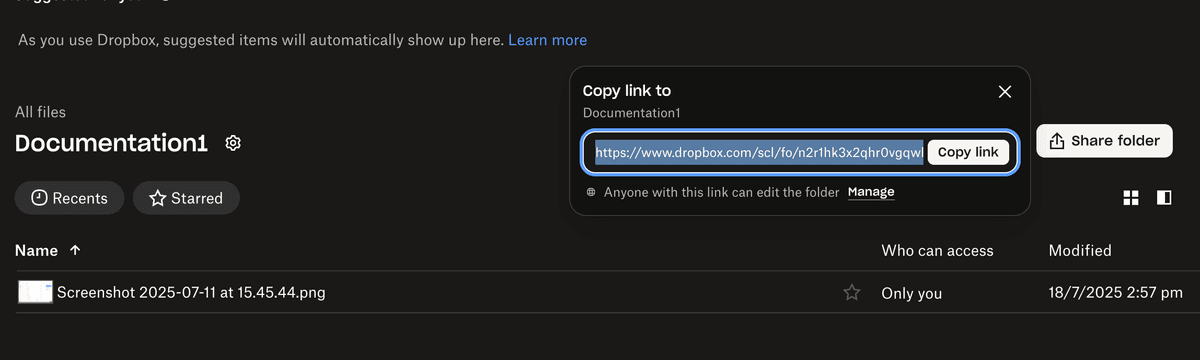The width and height of the screenshot is (1200, 360).
Task: Select the Recents filter chip
Action: (69, 198)
